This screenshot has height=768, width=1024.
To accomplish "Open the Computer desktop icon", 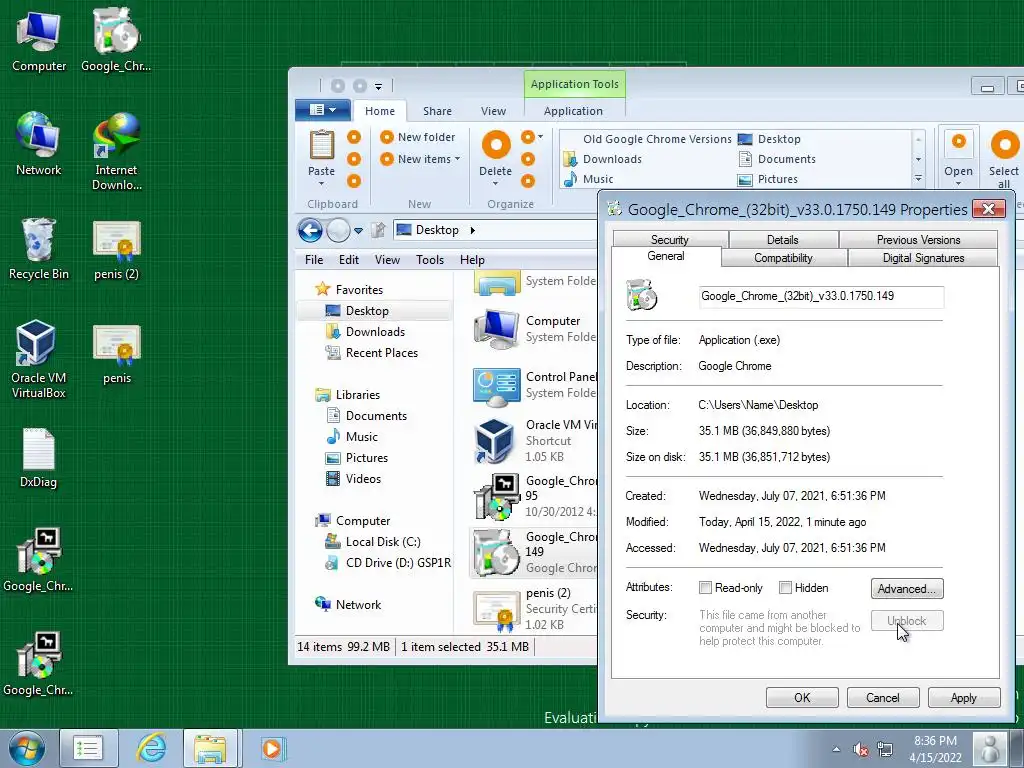I will pos(39,41).
